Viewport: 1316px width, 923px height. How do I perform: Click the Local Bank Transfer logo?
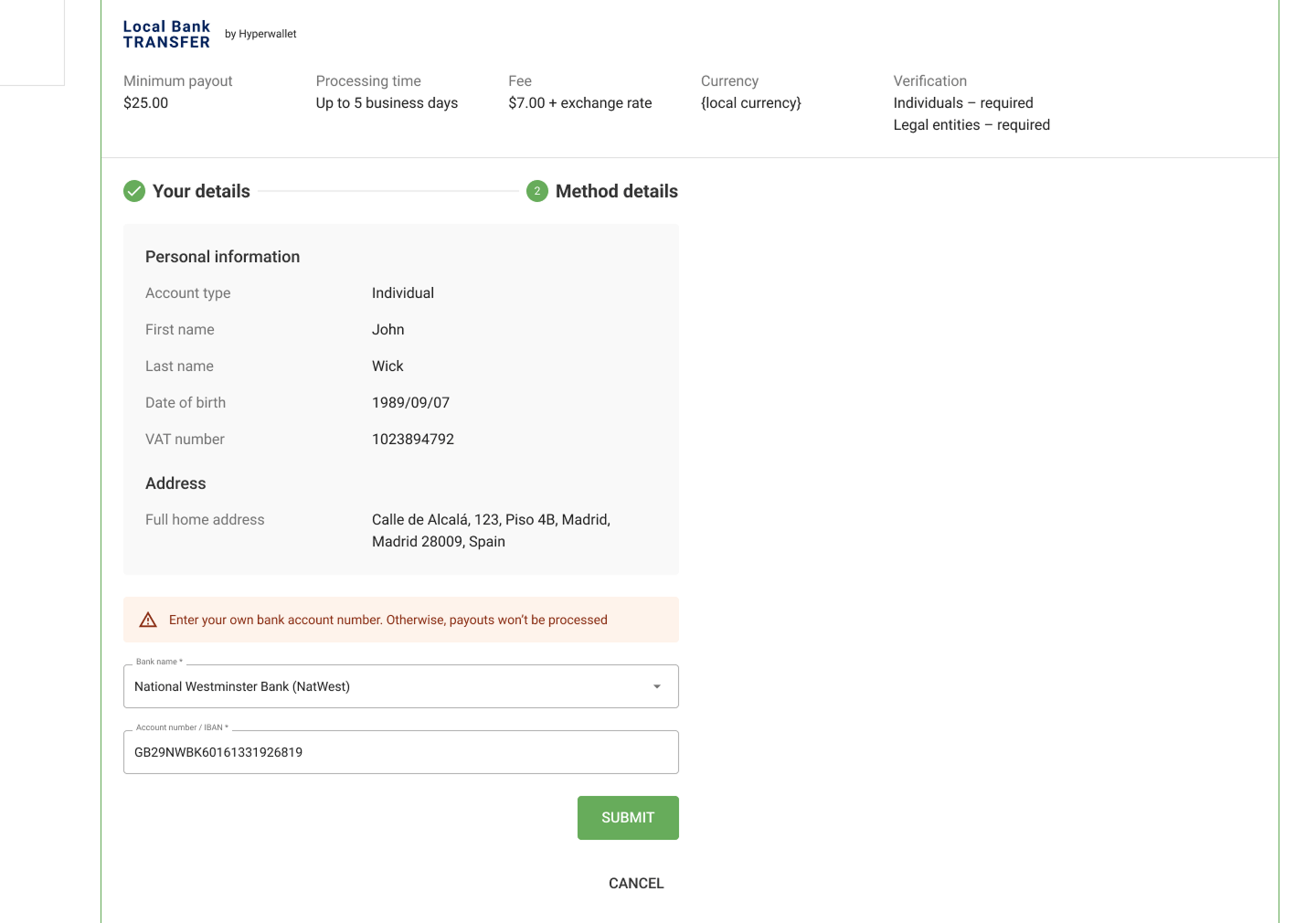tap(166, 33)
